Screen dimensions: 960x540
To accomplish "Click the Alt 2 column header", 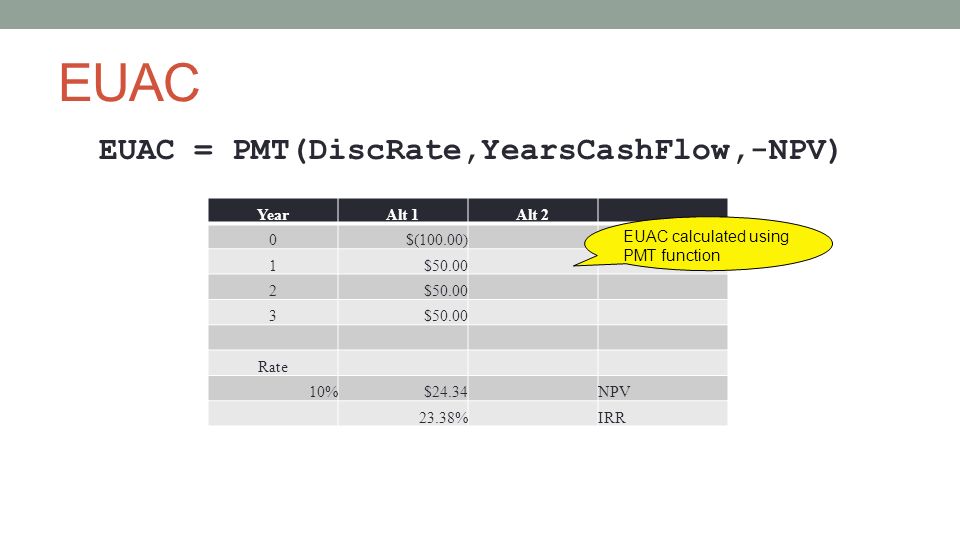I will [x=533, y=211].
